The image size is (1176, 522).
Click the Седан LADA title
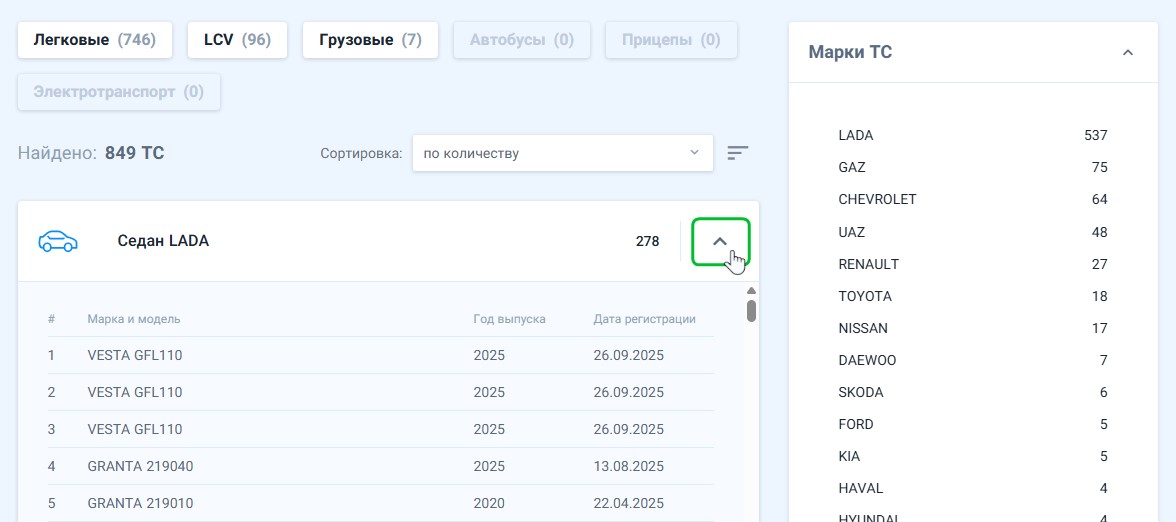click(164, 242)
